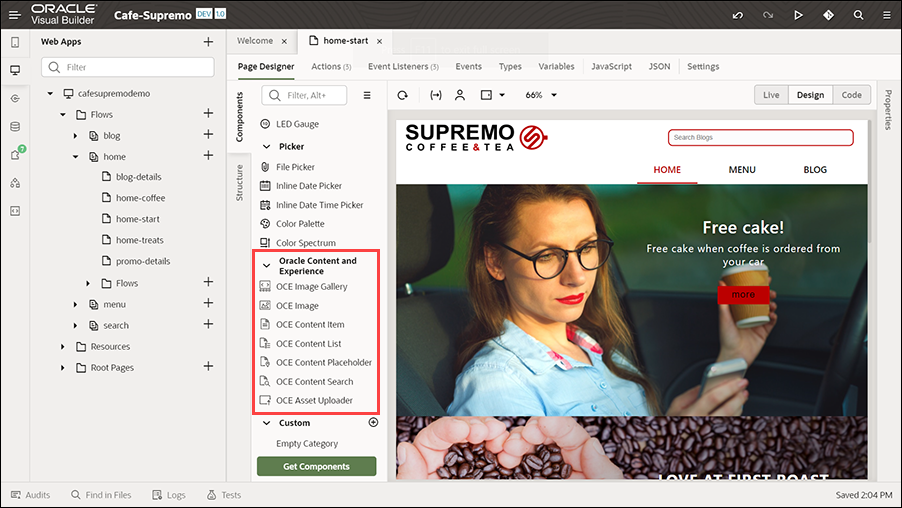The height and width of the screenshot is (508, 902).
Task: Click plus icon beside menu flow
Action: 208,303
